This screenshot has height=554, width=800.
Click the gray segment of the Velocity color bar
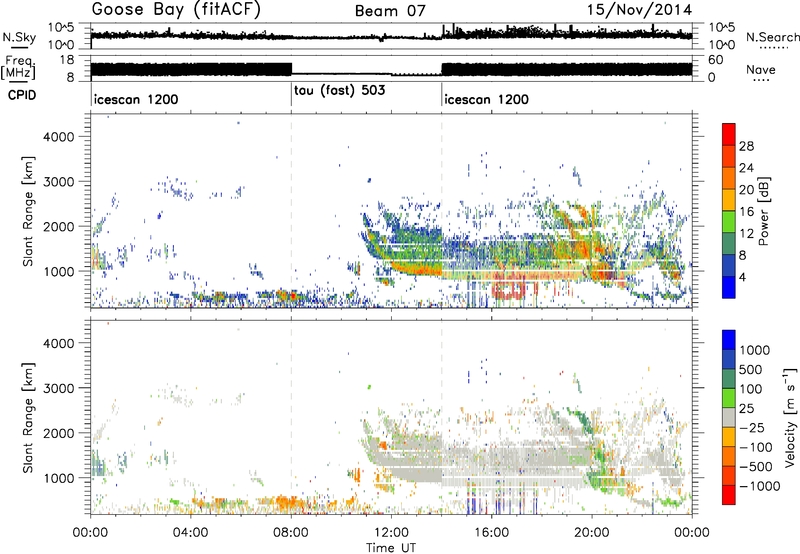coord(729,418)
